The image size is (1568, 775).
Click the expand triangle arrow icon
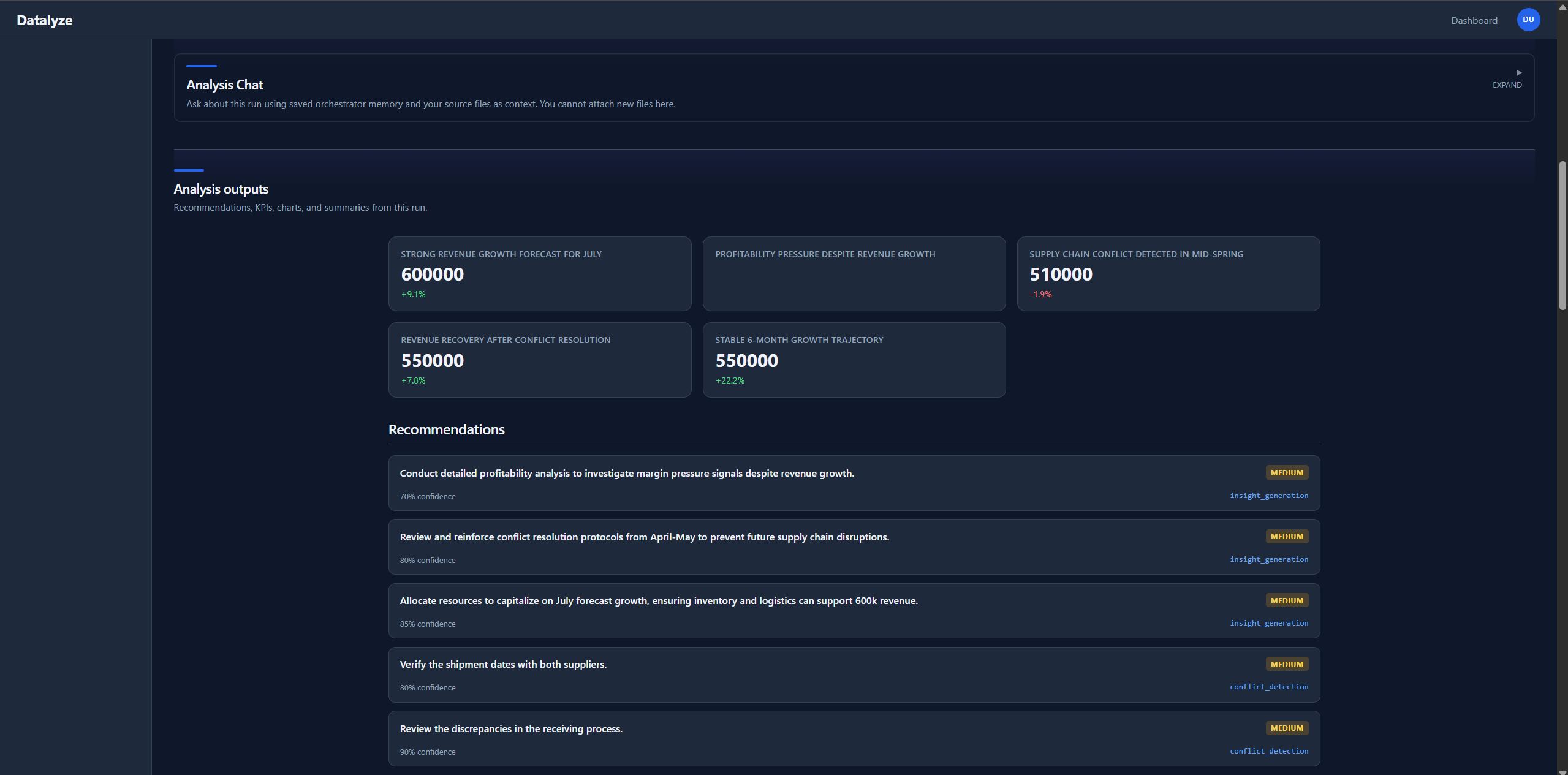pos(1518,73)
